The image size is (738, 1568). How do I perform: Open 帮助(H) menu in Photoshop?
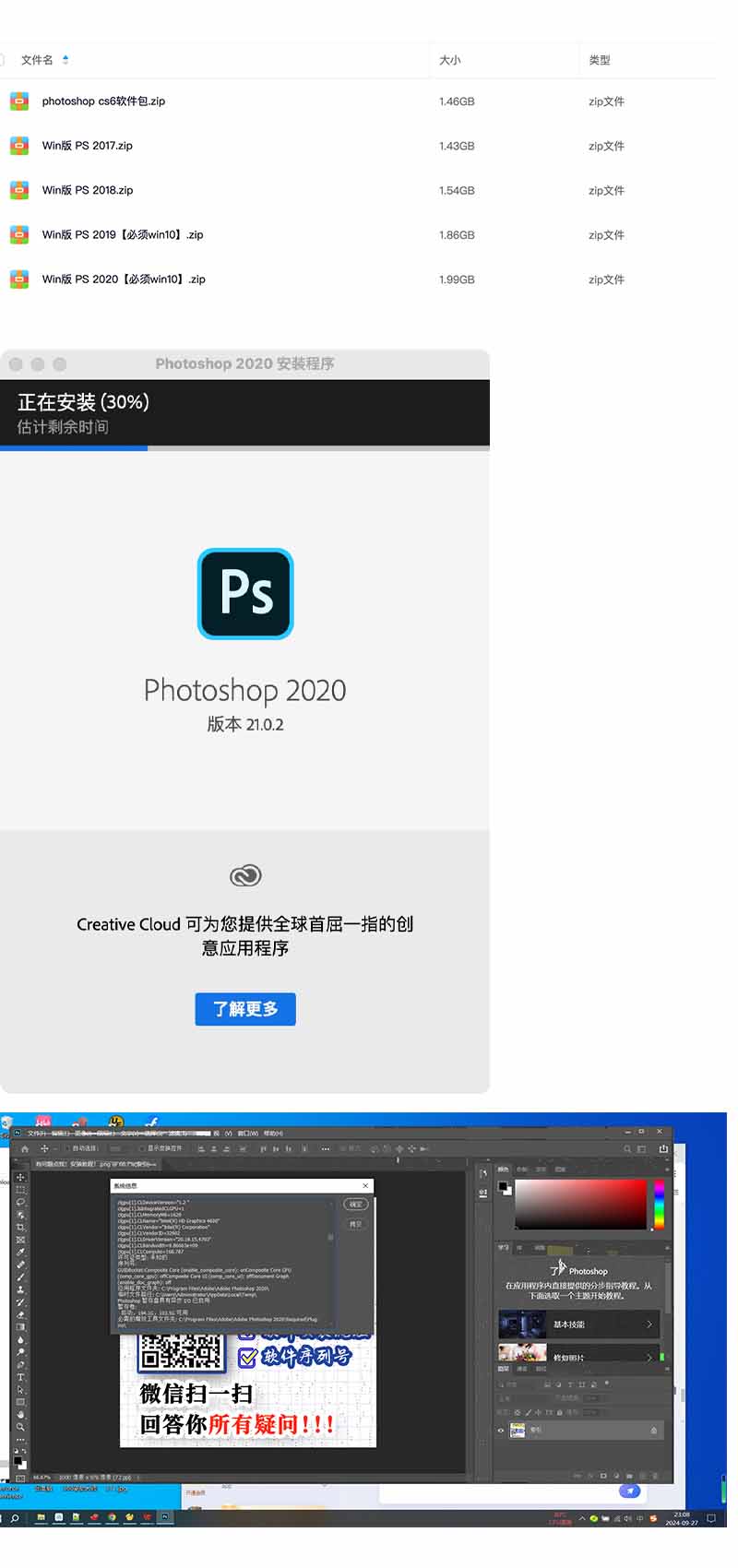[273, 1133]
